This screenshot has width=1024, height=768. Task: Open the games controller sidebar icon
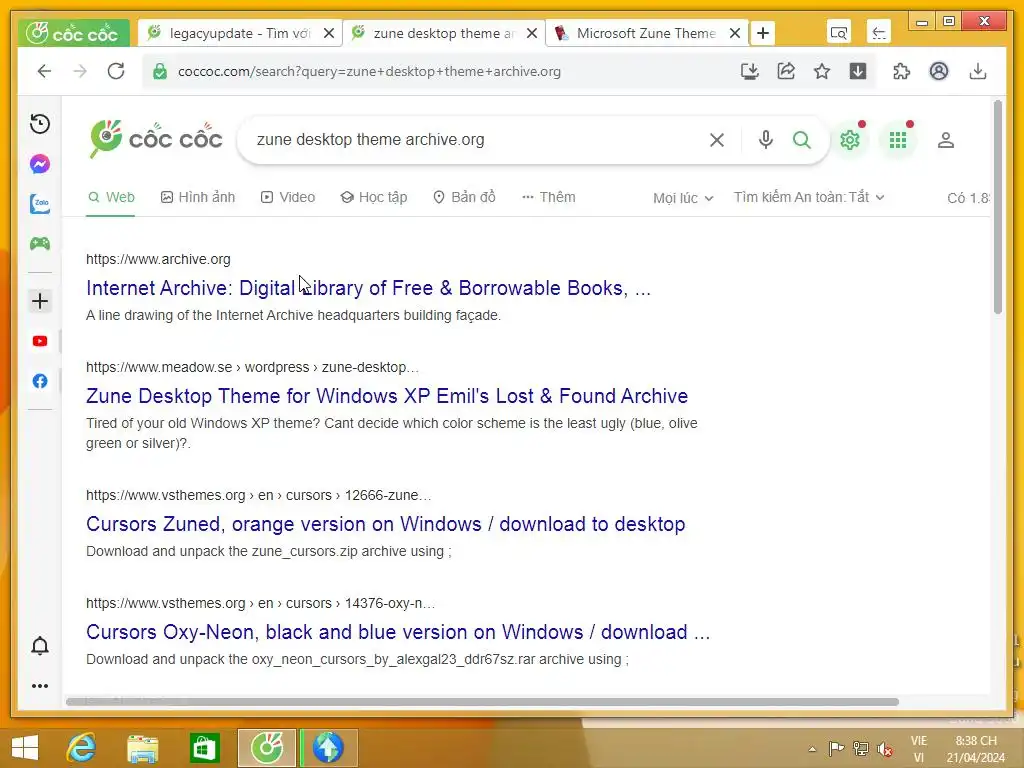pos(40,244)
